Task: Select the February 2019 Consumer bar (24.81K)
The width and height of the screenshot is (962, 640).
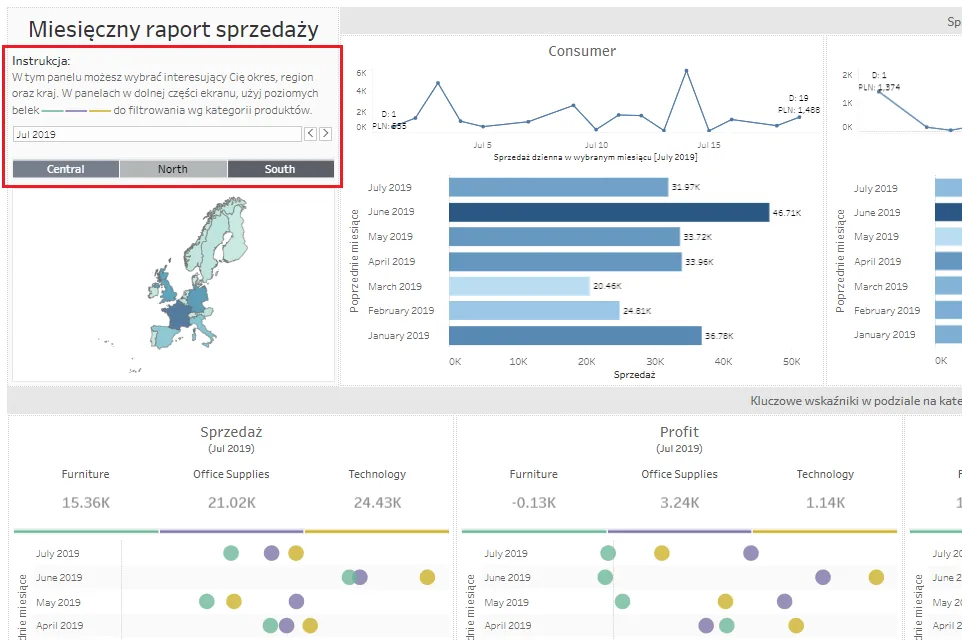Action: coord(534,310)
